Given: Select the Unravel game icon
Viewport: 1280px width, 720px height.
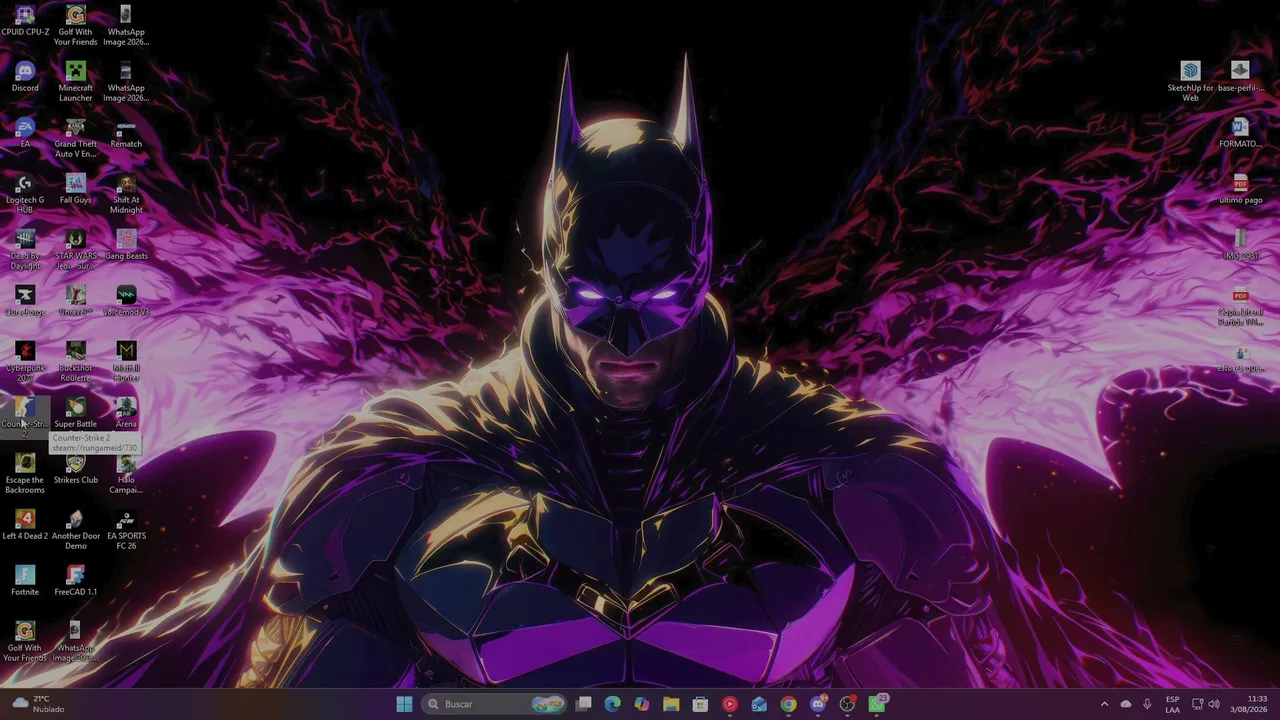Looking at the screenshot, I should click(x=75, y=302).
